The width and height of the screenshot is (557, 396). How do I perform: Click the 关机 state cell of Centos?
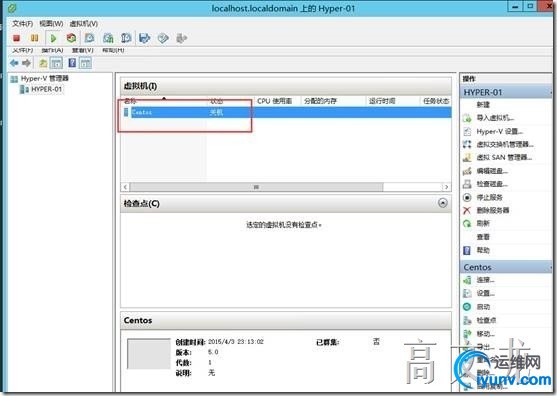click(216, 113)
